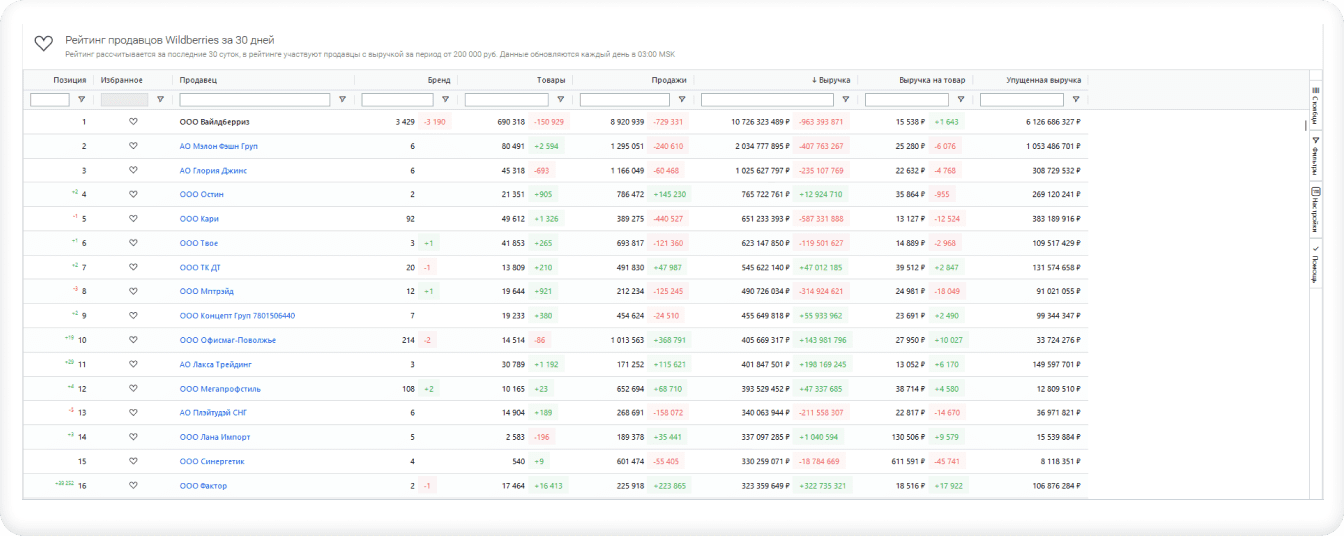Open Выручка на товар filter dropdown
Viewport: 1344px width, 536px height.
click(x=961, y=100)
